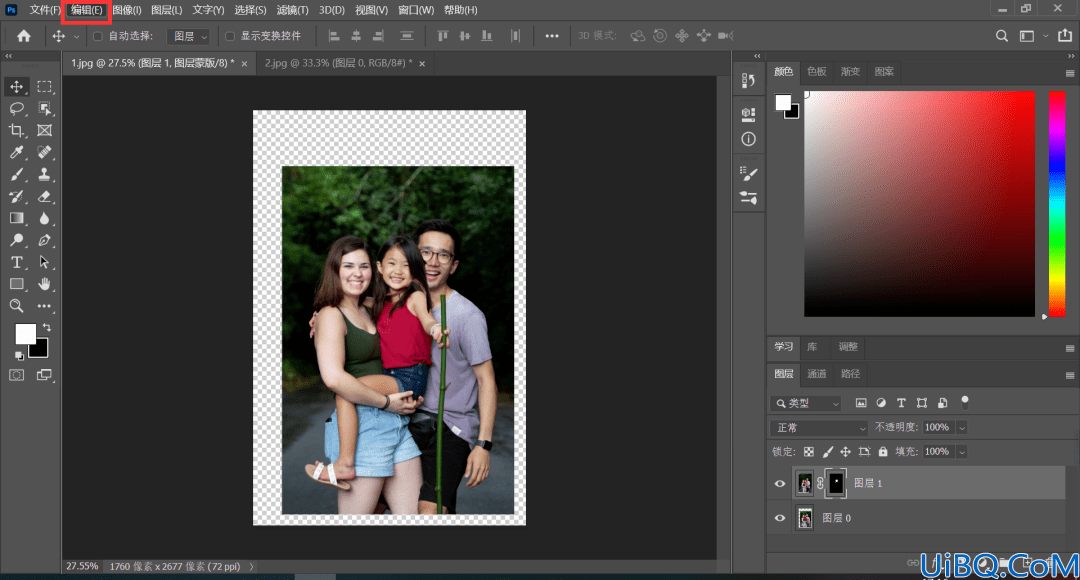Viewport: 1080px width, 580px height.
Task: Open Search magnifier in options bar
Action: point(1001,36)
